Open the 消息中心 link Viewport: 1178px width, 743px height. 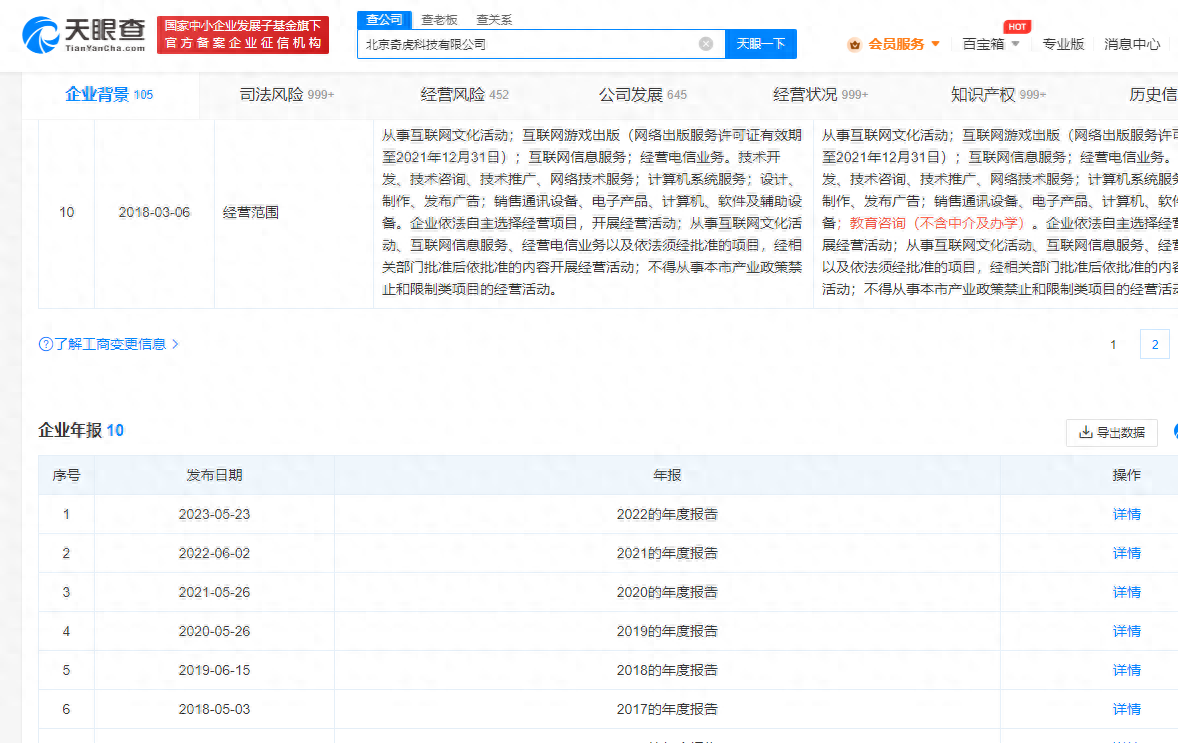1132,44
